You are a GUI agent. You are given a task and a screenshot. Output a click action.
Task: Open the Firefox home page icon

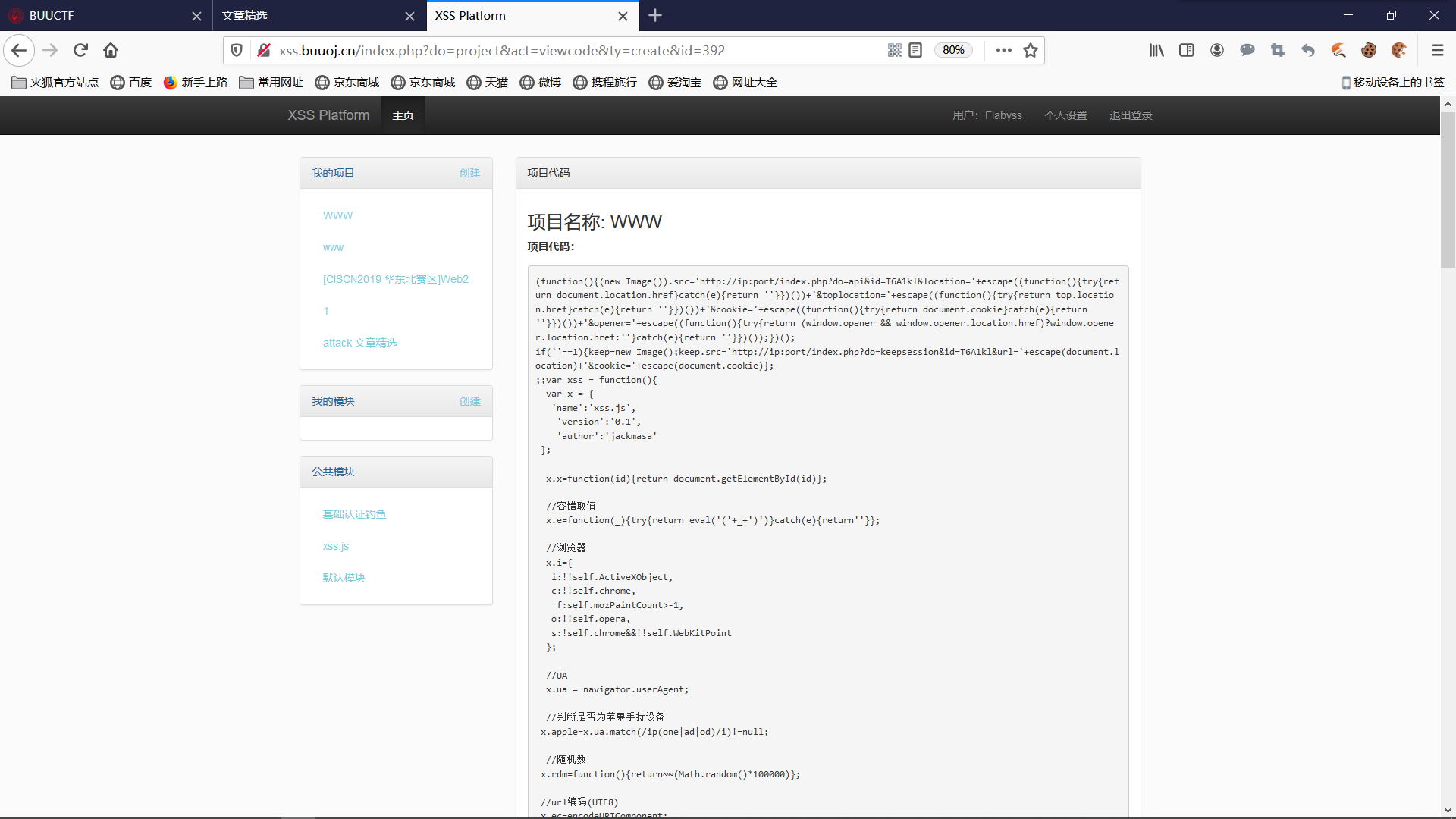point(111,50)
